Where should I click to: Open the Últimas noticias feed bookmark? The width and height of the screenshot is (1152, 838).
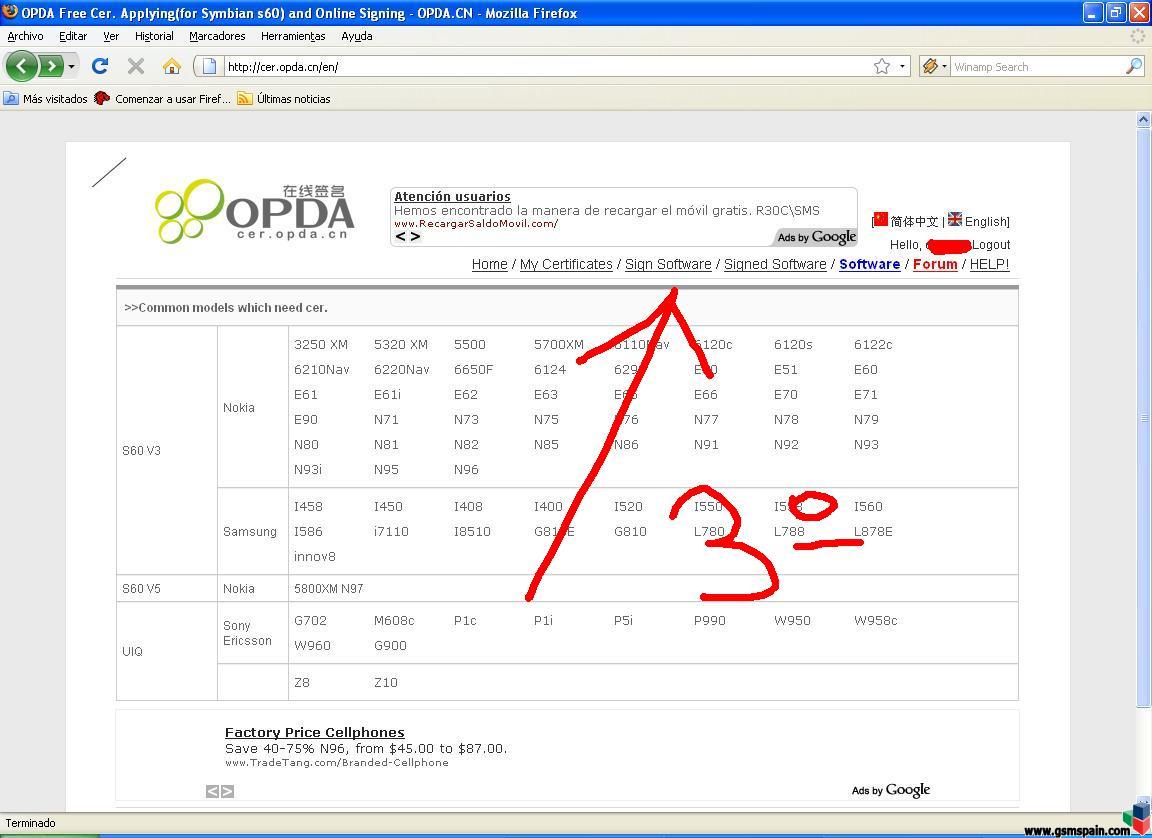tap(284, 98)
